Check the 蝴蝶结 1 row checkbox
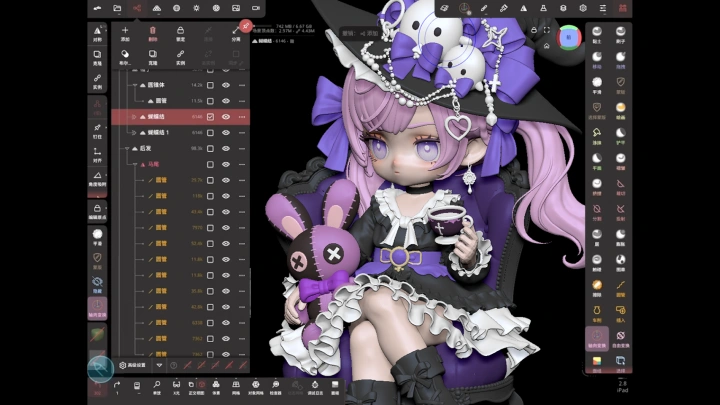The height and width of the screenshot is (405, 720). [x=210, y=133]
